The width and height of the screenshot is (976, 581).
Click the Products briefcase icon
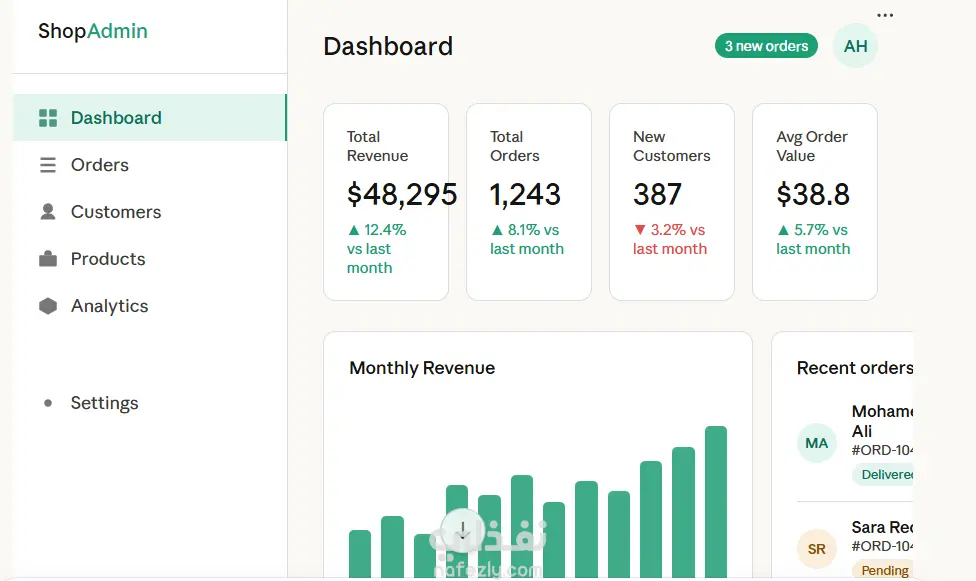tap(48, 259)
